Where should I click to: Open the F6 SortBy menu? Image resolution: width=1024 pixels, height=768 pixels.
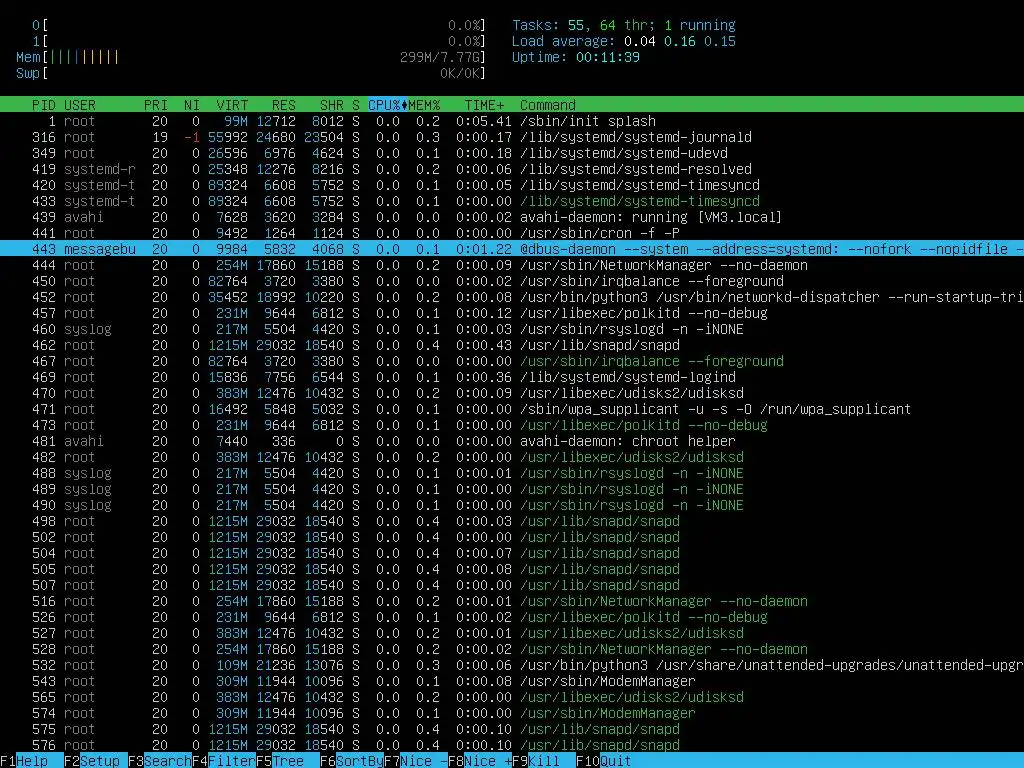coord(352,761)
